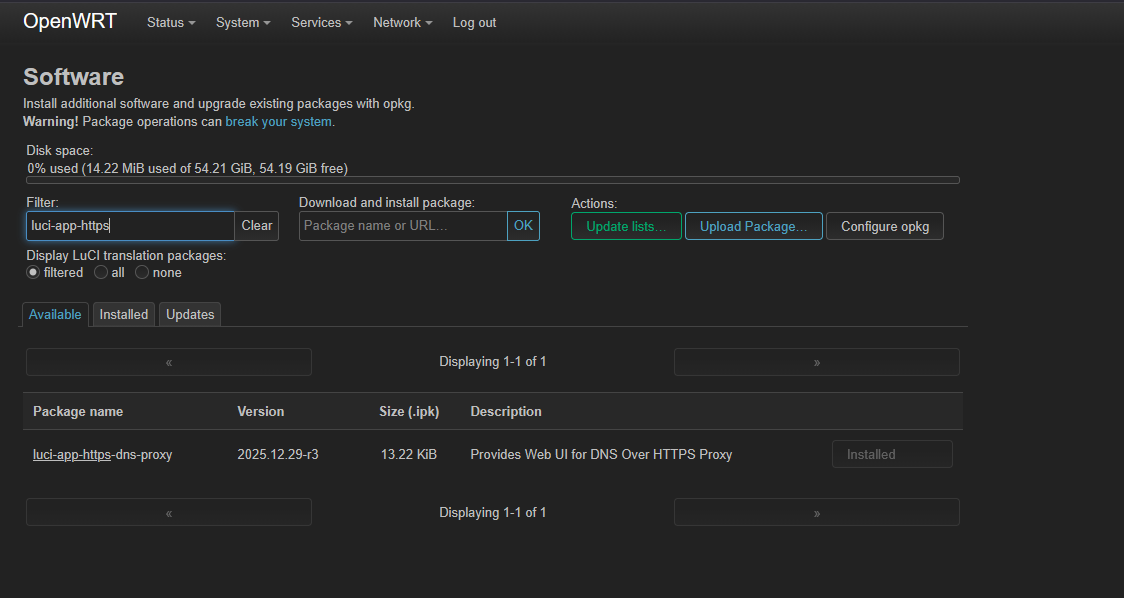Open the Status dropdown menu
1124x598 pixels.
[171, 22]
